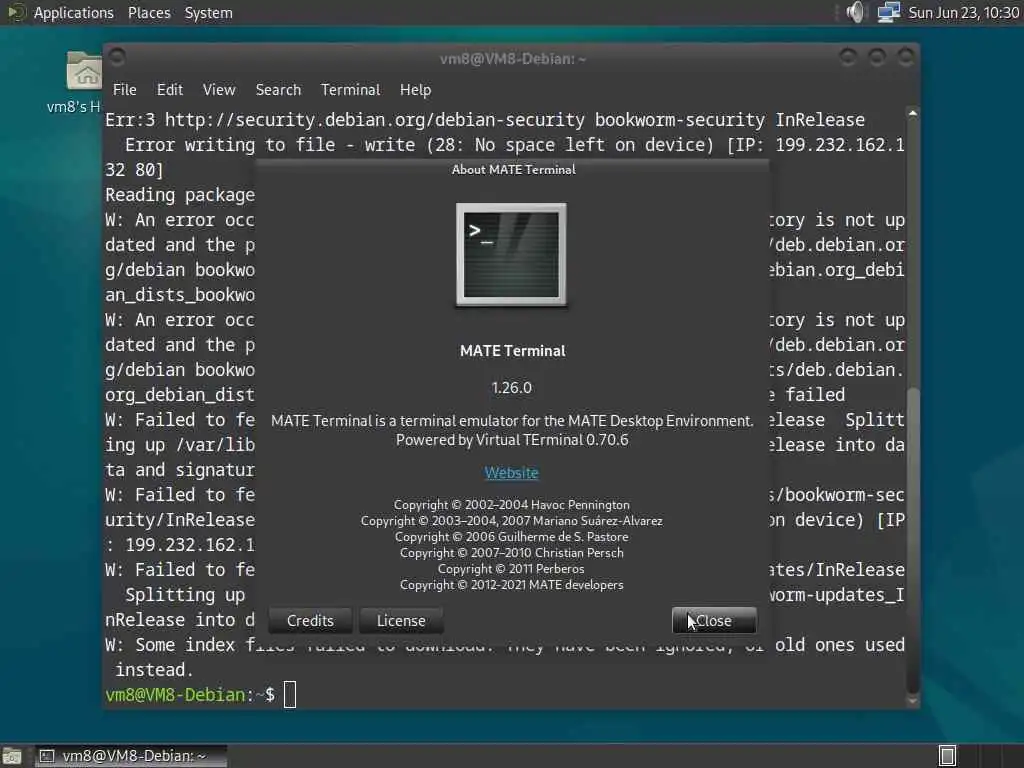Click 'Copyright © 2012-2021 MATE developers' line

(511, 584)
